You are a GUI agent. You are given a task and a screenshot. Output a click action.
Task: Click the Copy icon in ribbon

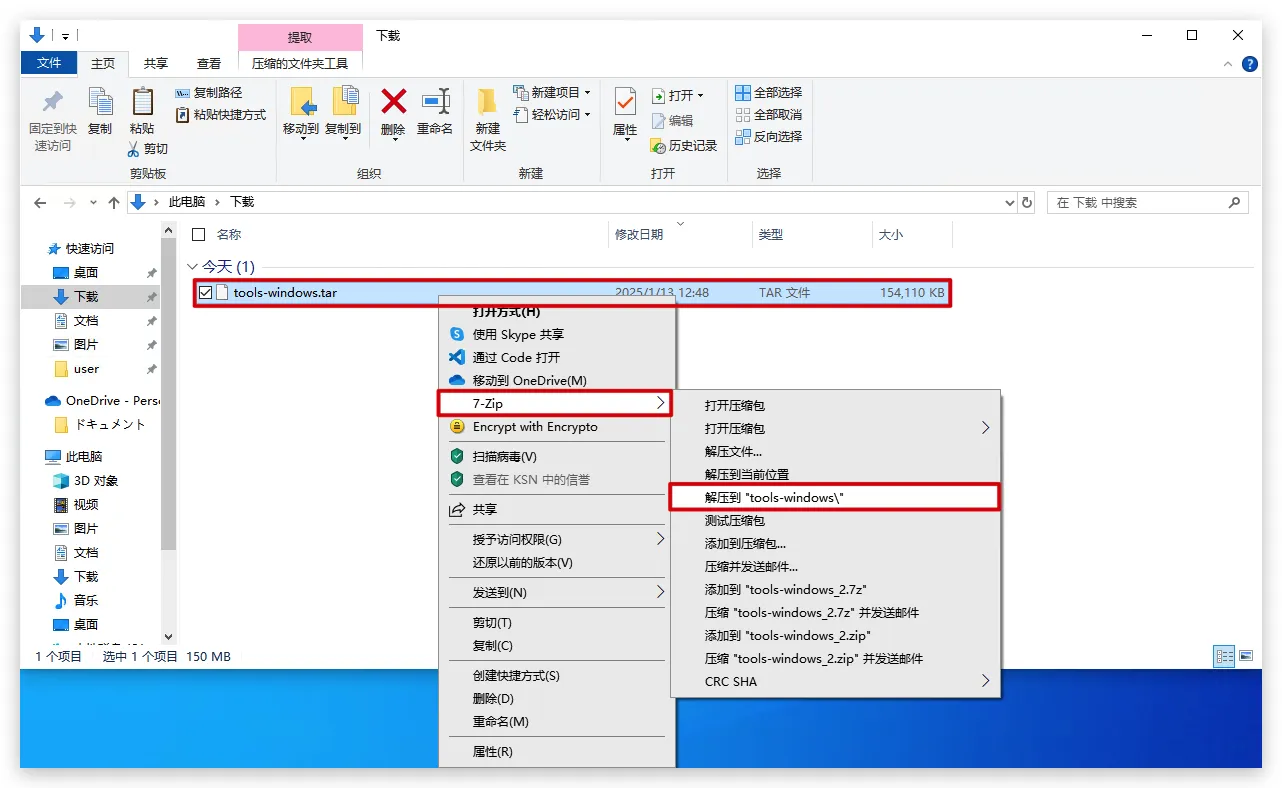pyautogui.click(x=100, y=103)
